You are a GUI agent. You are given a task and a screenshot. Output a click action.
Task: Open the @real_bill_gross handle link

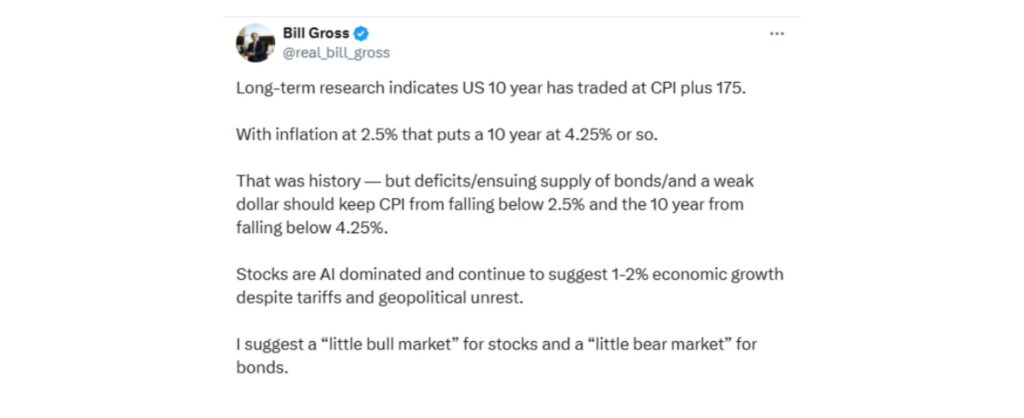click(x=337, y=52)
